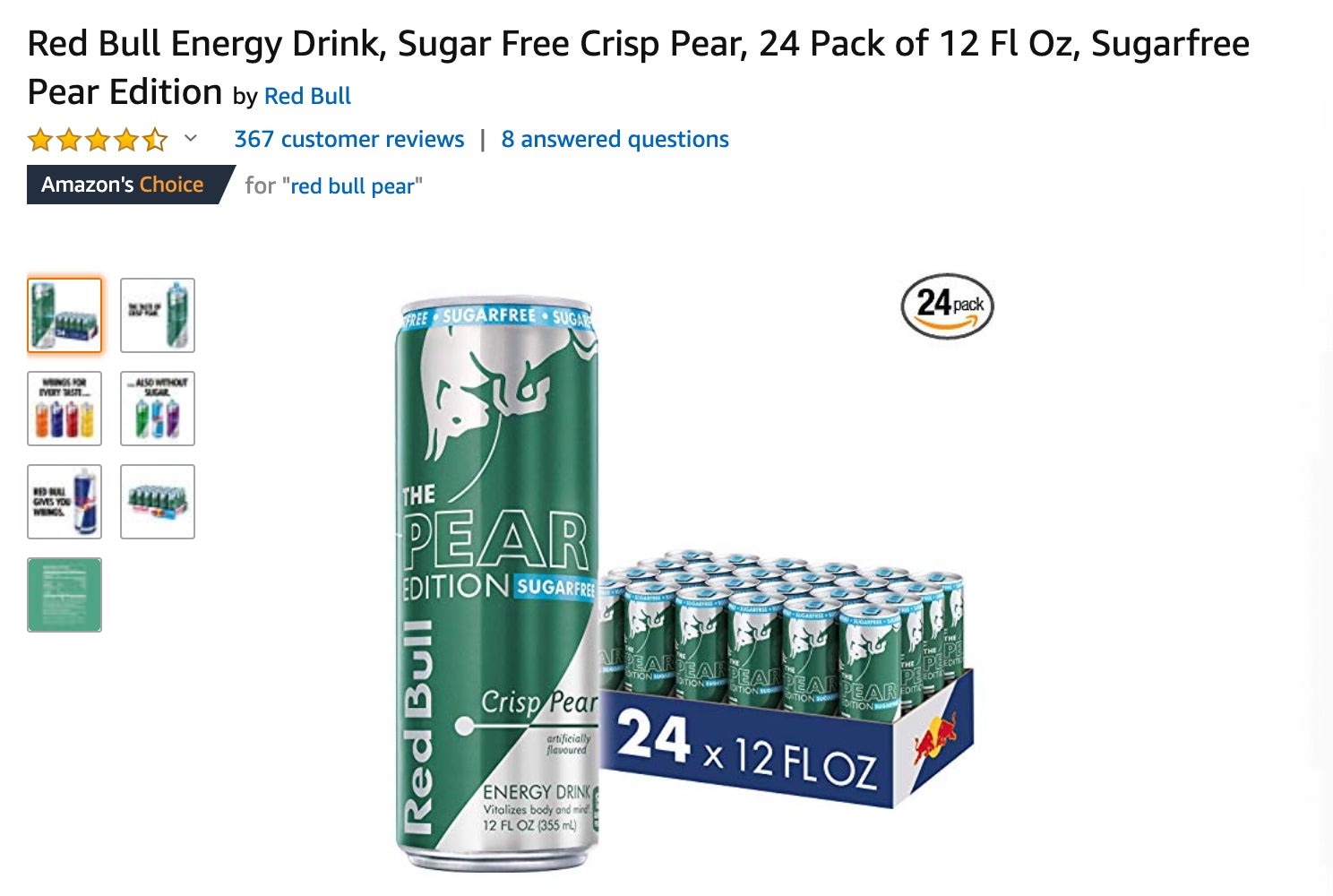Click the 24 pack badge icon
The image size is (1333, 896).
coord(948,306)
